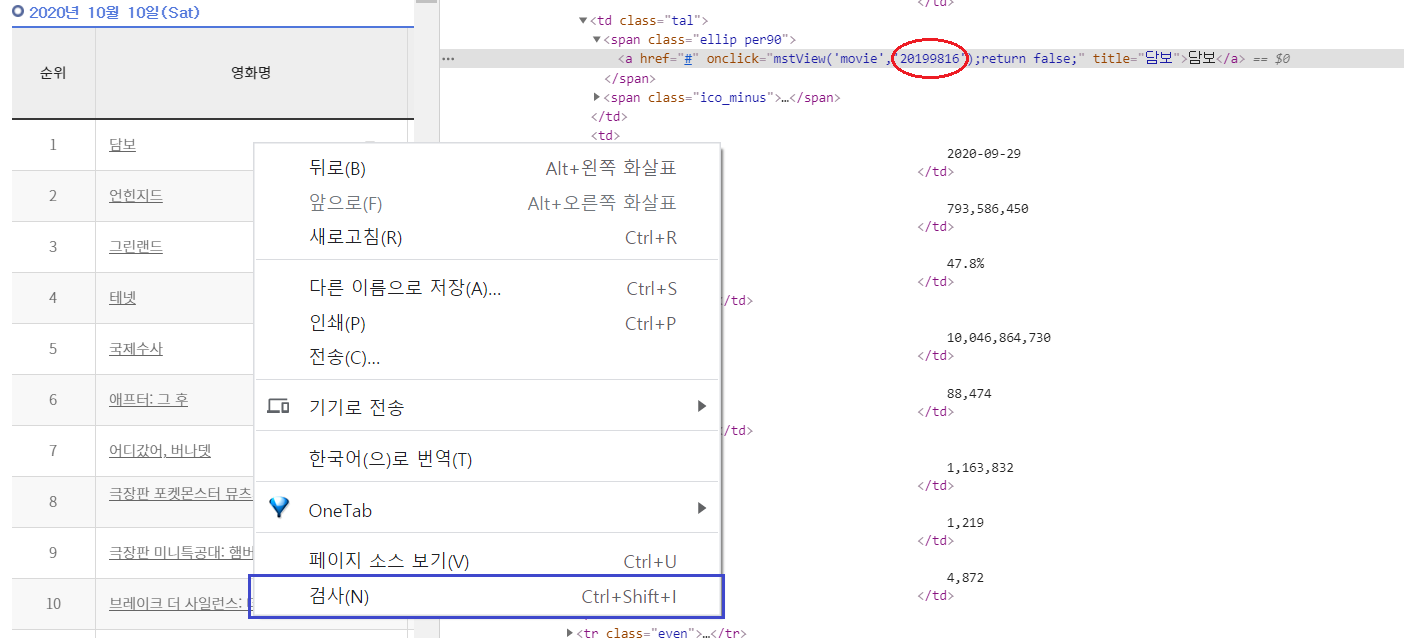Screen dimensions: 1404x638
Task: Click the circle bullet before 2020년 10월 10일
Action: point(18,11)
